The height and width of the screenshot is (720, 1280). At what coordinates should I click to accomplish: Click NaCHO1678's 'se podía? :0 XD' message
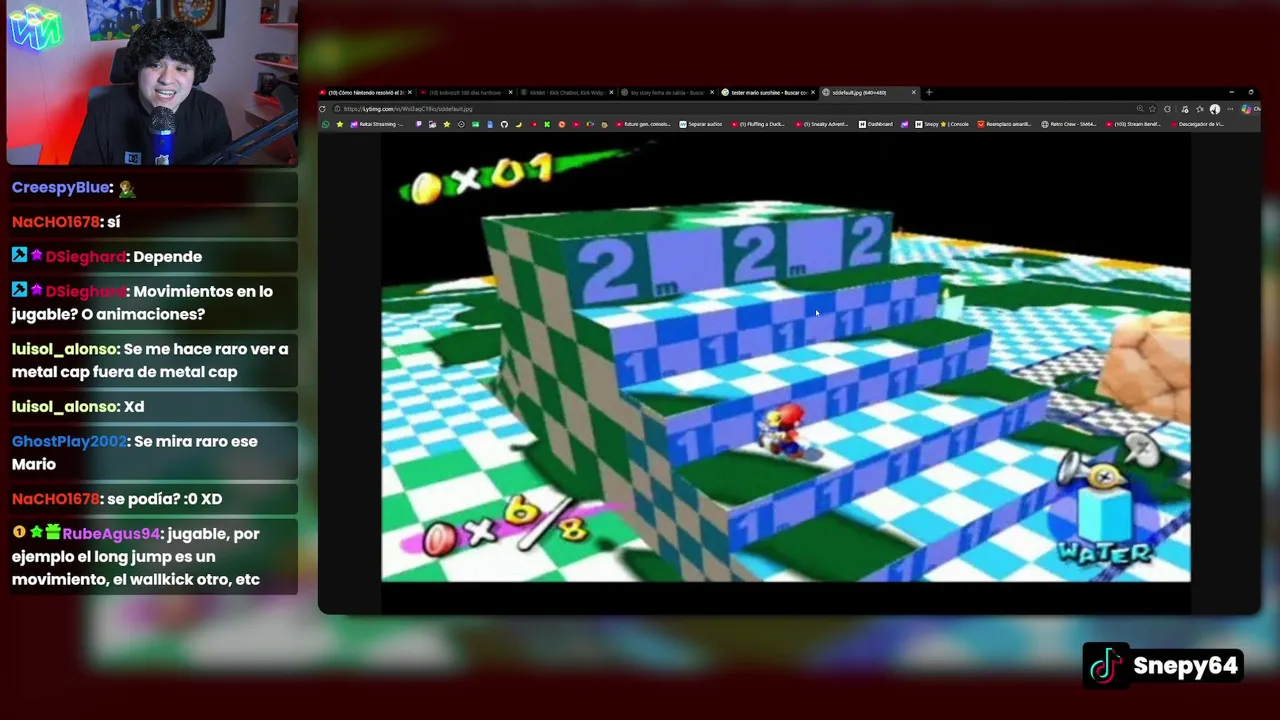tap(153, 499)
